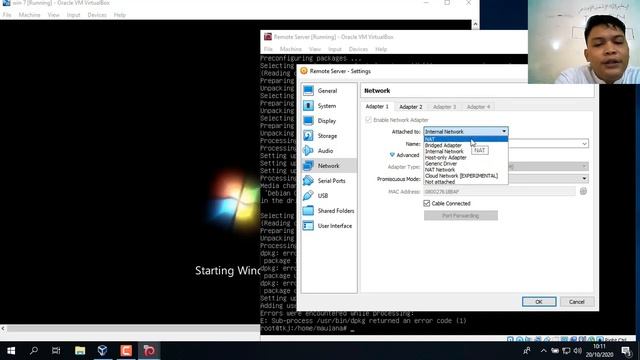Viewport: 640px width, 360px height.
Task: Open File menu in Remote Server window
Action: tap(268, 49)
